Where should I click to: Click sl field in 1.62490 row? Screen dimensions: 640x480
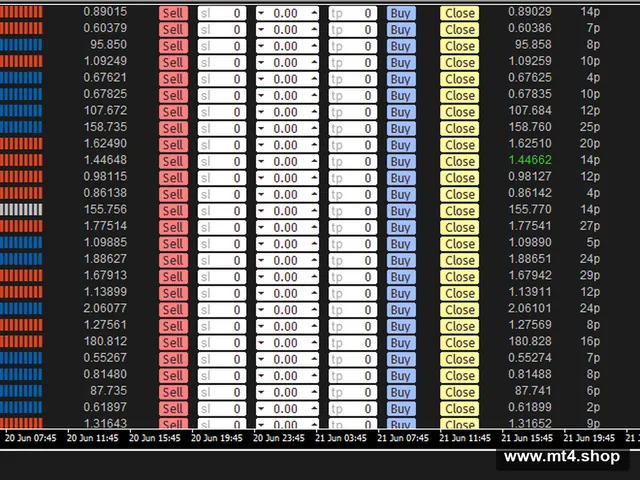pos(222,145)
